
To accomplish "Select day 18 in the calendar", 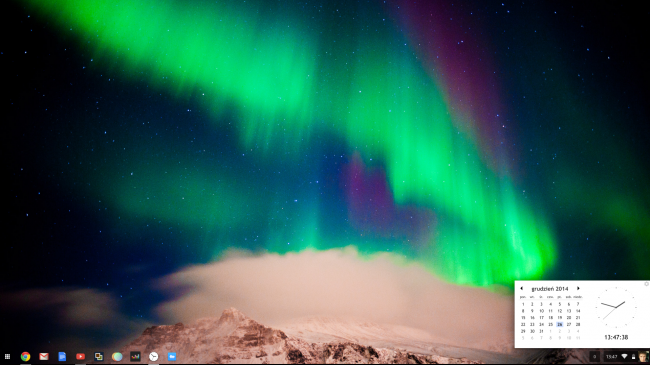I will (551, 318).
